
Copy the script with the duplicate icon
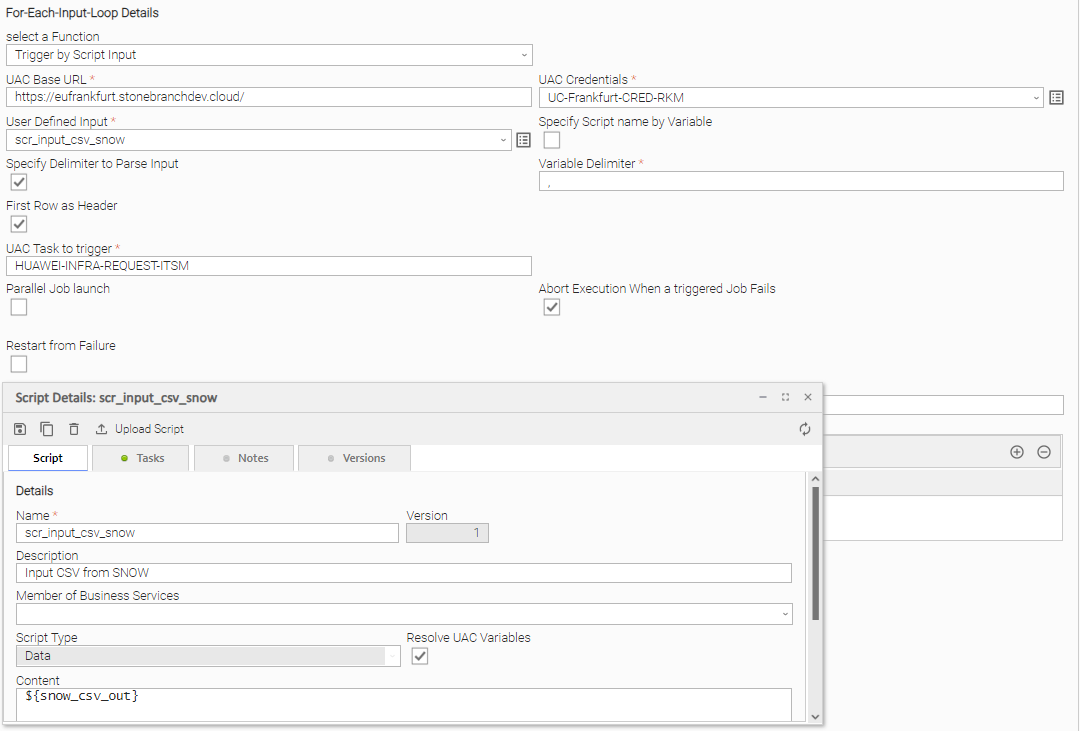(x=47, y=429)
